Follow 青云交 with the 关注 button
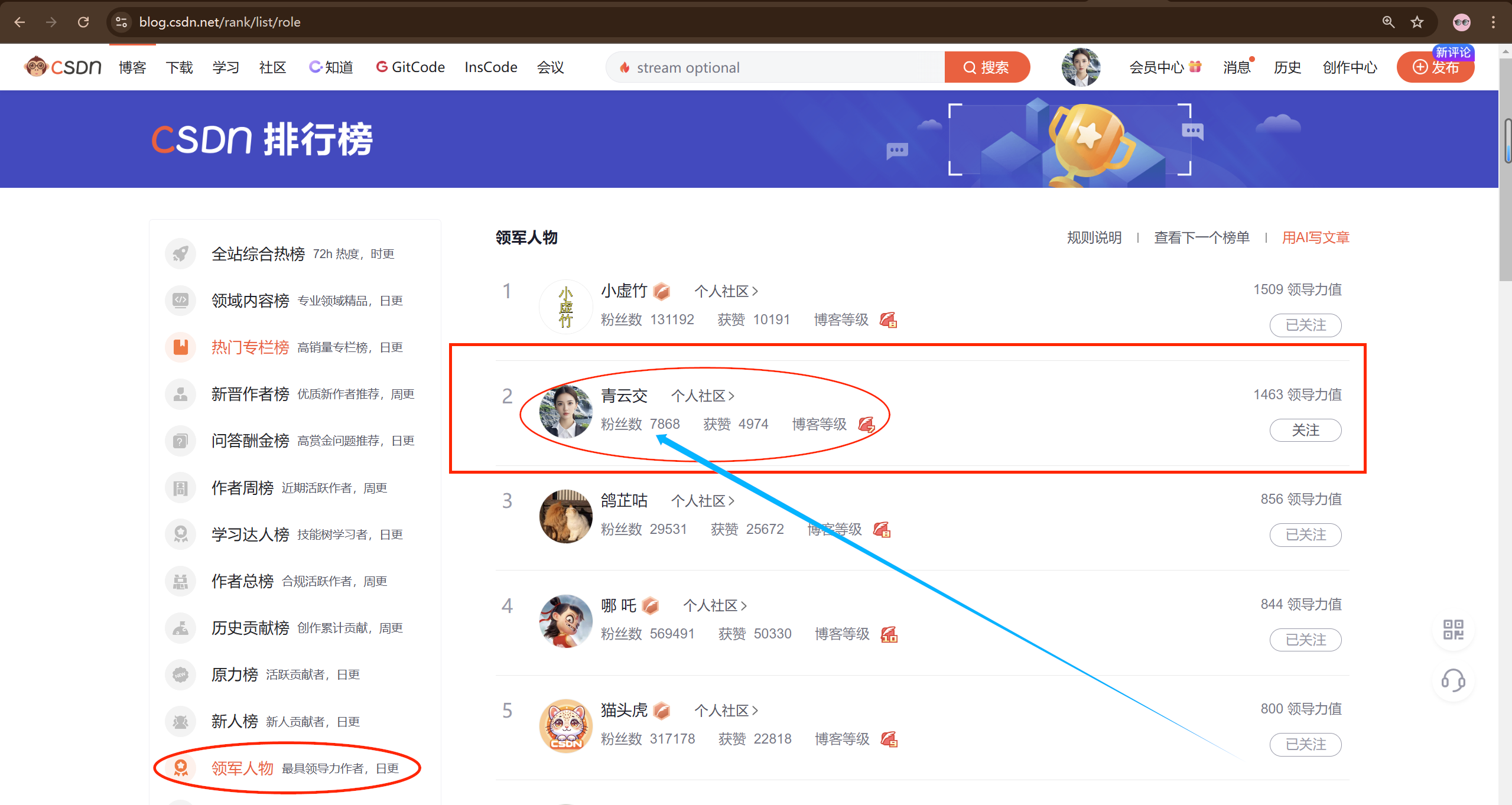The image size is (1512, 805). 1306,430
